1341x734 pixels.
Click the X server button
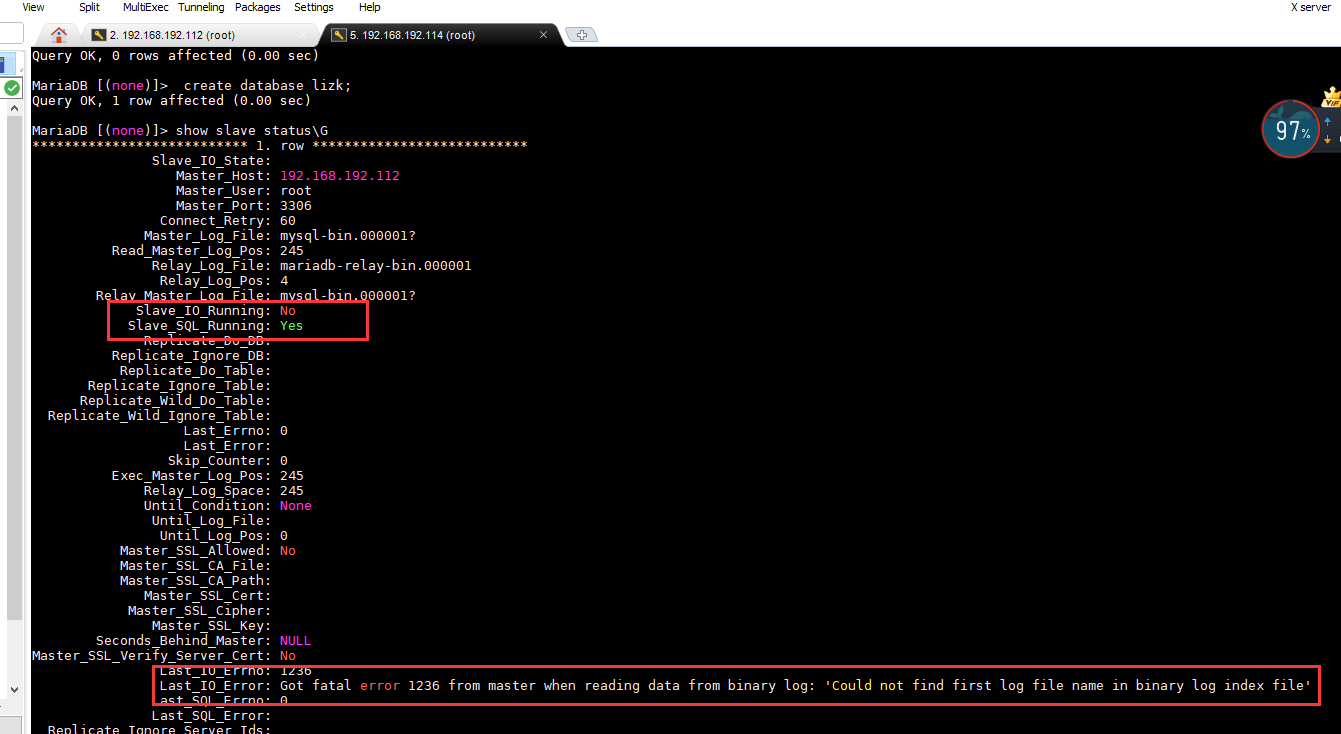click(x=1310, y=7)
